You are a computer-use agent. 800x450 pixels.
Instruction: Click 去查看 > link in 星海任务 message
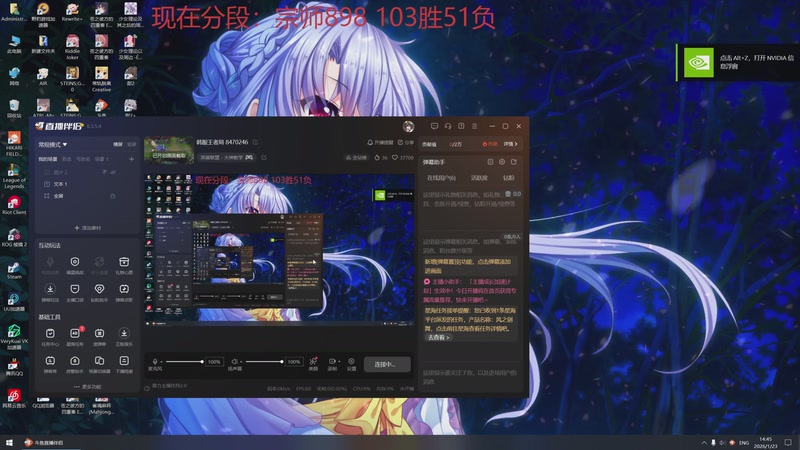click(x=438, y=337)
